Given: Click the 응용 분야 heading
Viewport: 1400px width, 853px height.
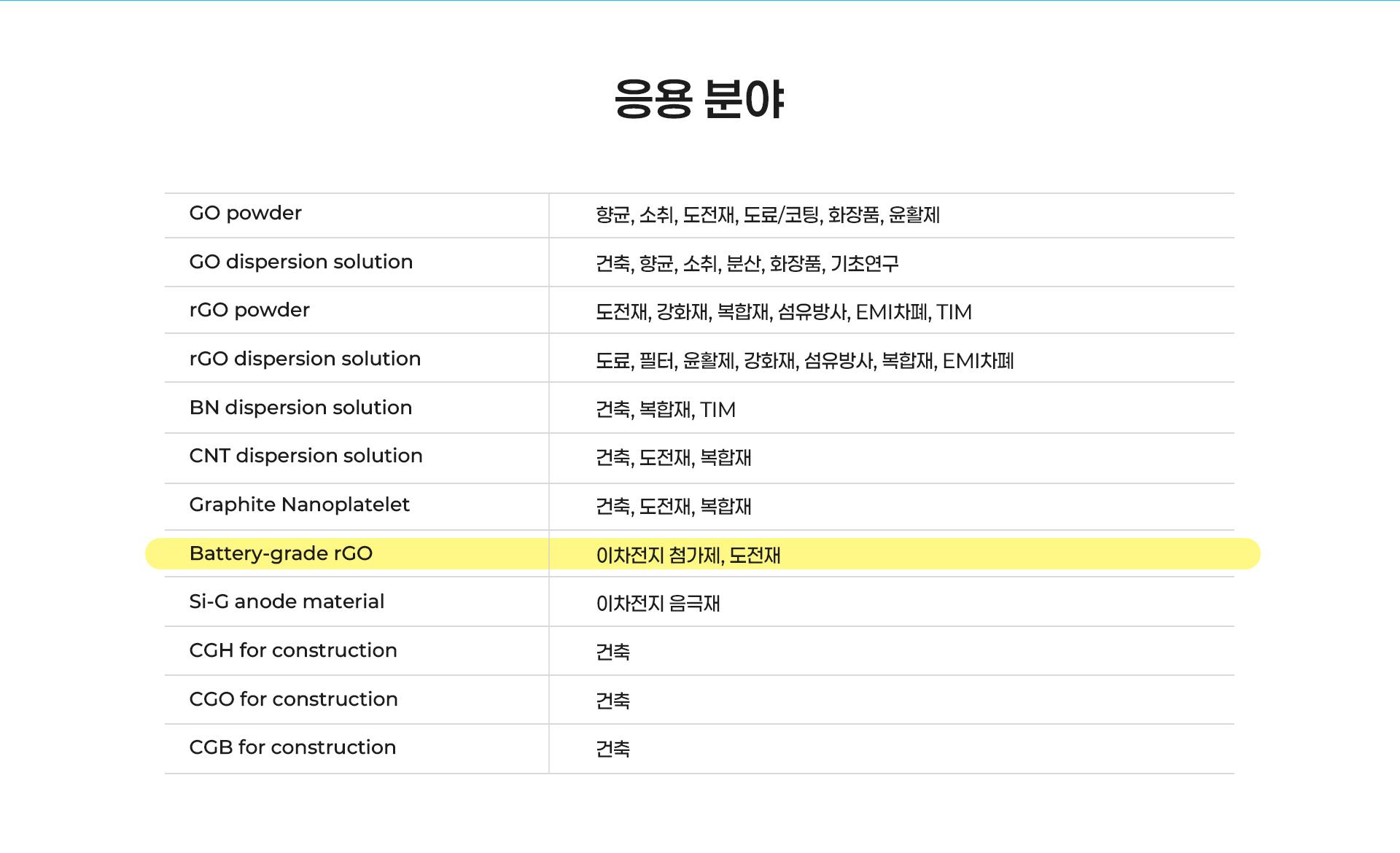Looking at the screenshot, I should point(699,99).
